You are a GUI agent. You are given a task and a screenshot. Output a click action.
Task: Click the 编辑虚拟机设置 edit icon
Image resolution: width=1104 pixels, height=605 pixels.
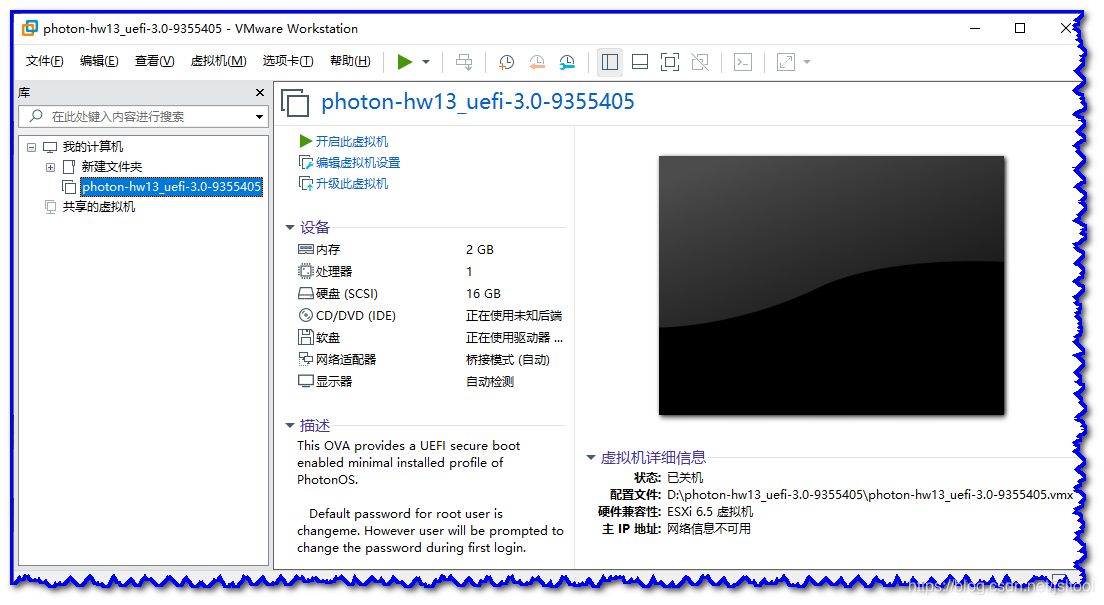point(306,163)
